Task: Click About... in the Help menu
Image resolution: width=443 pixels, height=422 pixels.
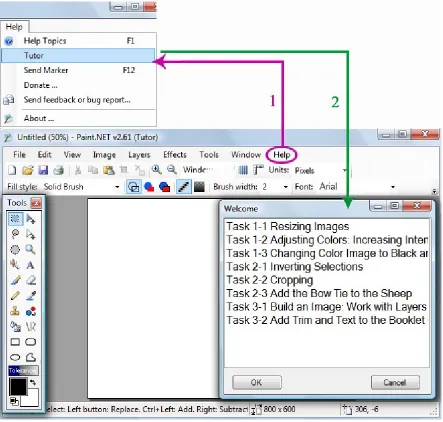Action: click(x=78, y=118)
